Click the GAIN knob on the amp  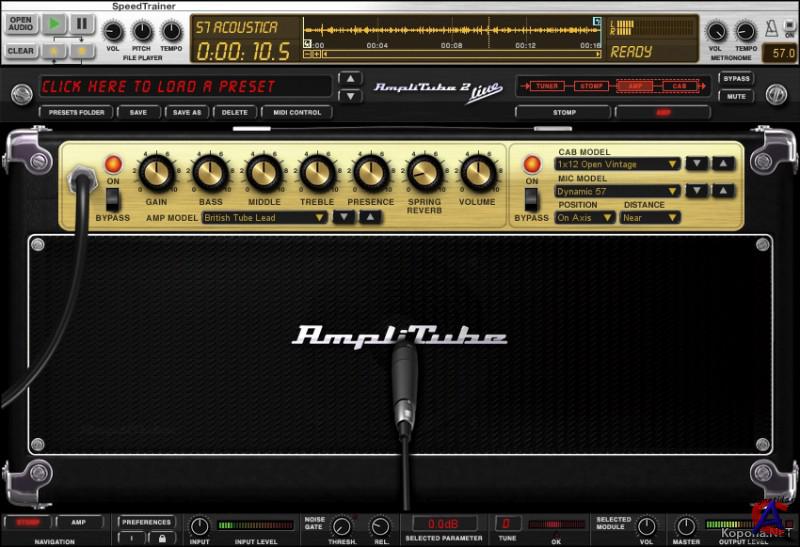[x=156, y=173]
